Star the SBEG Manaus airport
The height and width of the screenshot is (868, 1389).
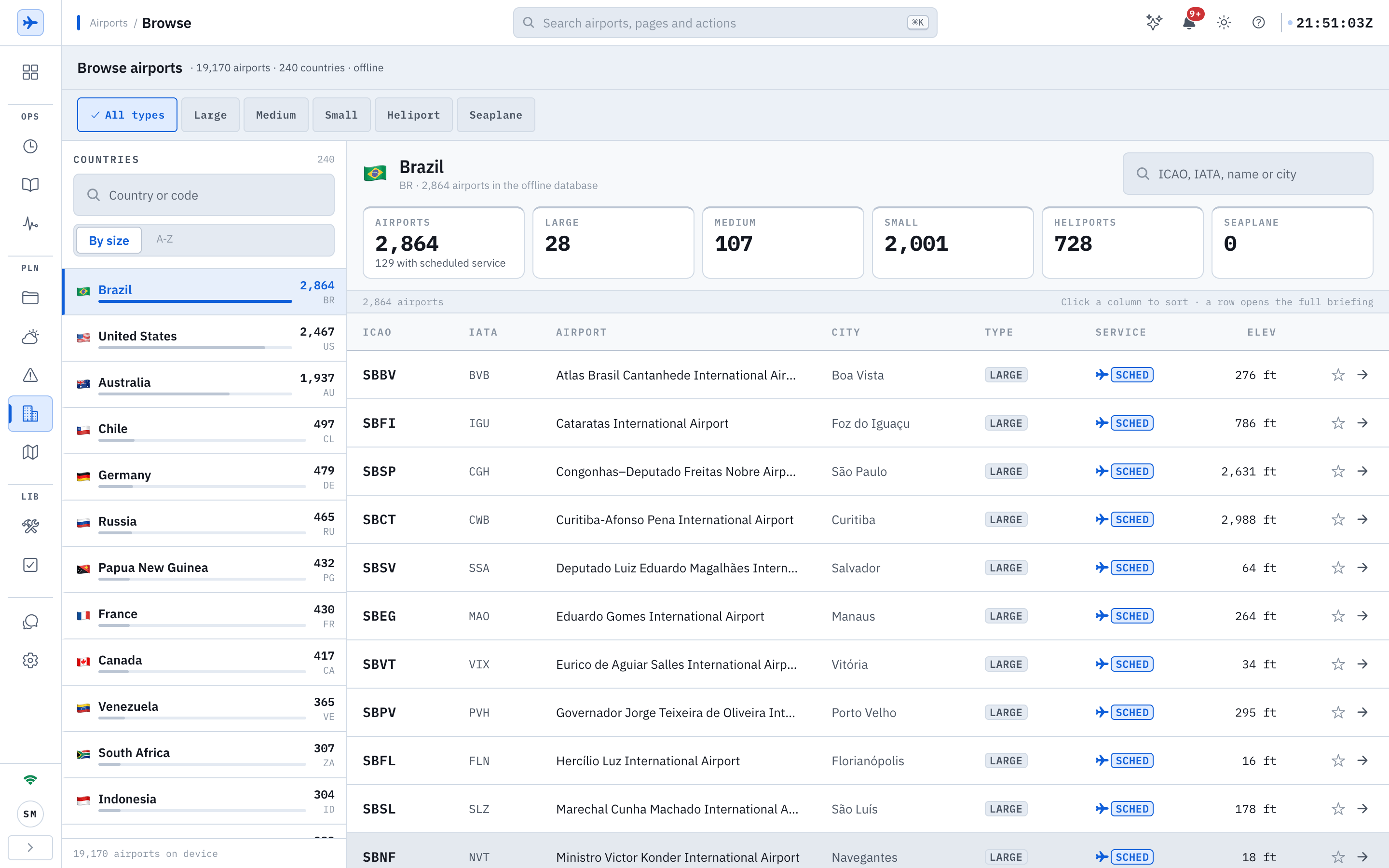pos(1338,616)
